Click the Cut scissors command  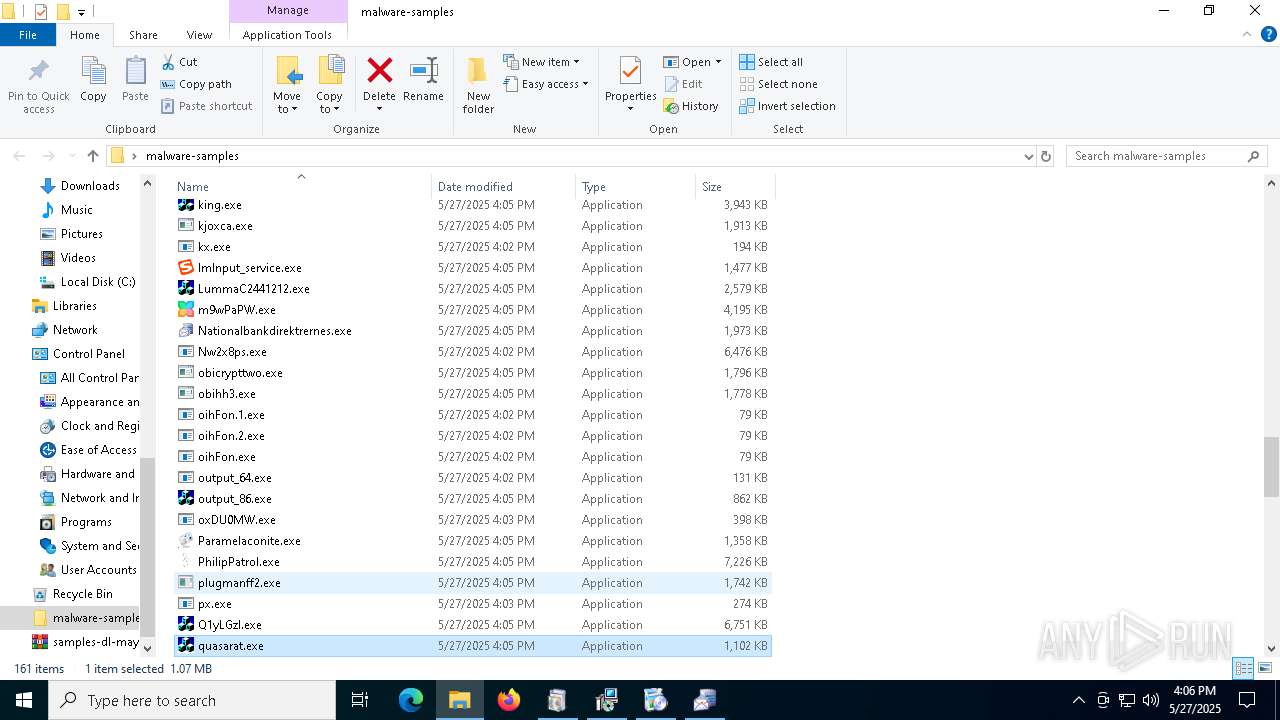[x=180, y=62]
